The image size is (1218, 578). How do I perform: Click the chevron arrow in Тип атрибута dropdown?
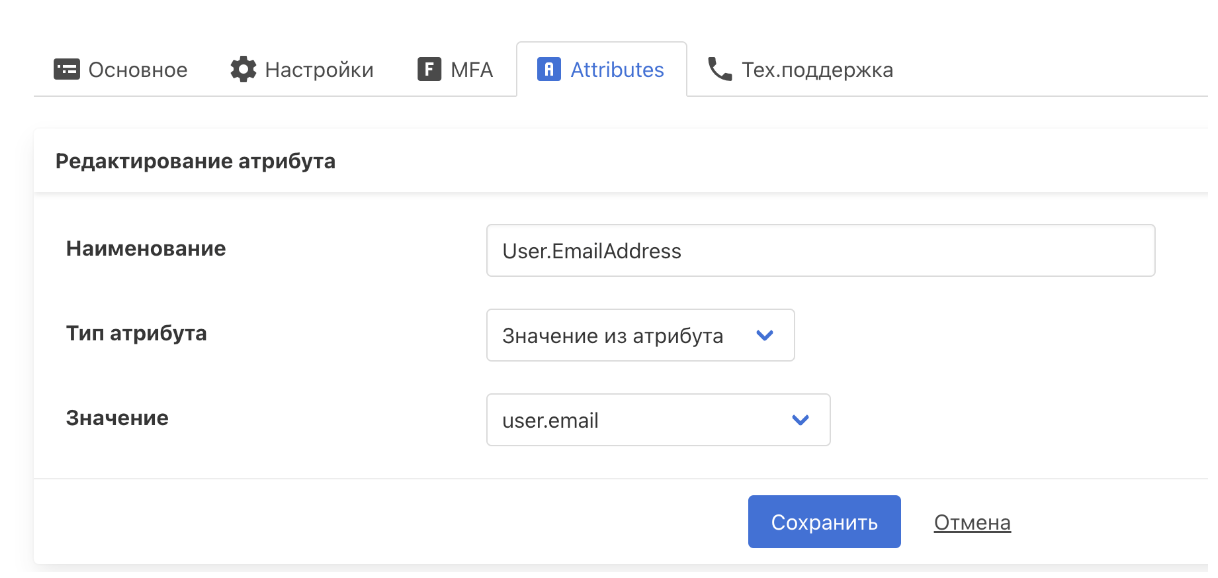[765, 336]
